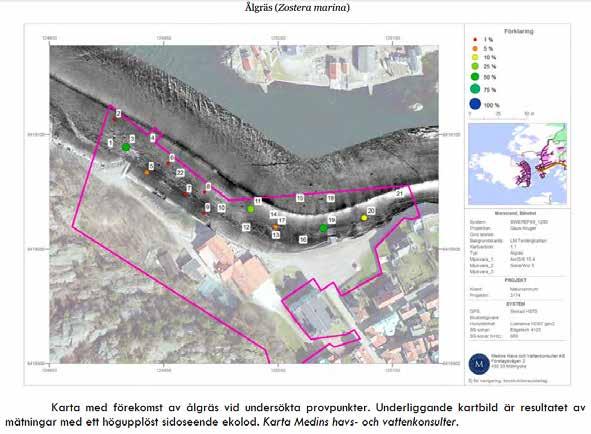Click the round blue M company logo

479,364
